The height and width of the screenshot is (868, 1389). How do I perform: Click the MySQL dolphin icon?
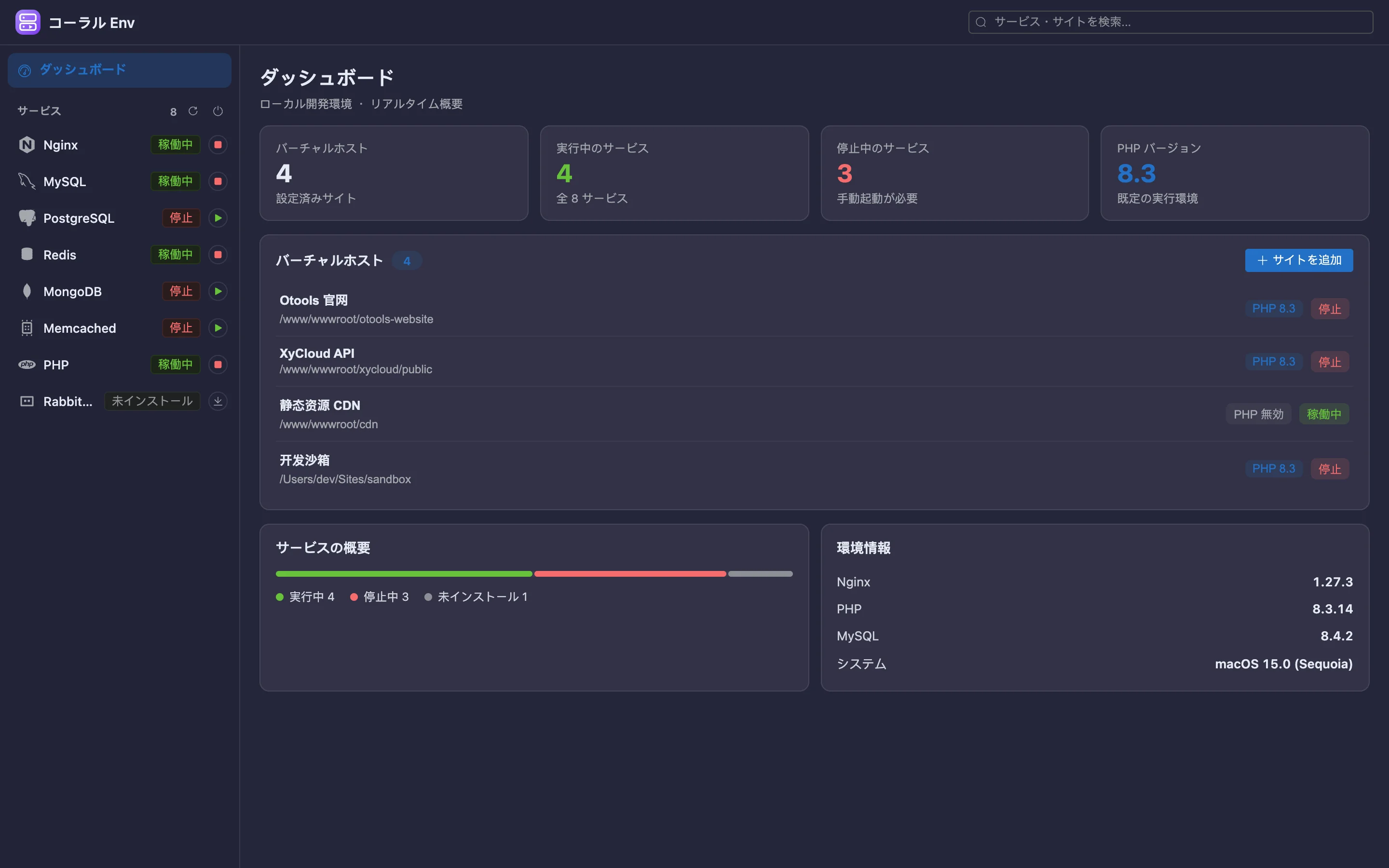(x=27, y=181)
